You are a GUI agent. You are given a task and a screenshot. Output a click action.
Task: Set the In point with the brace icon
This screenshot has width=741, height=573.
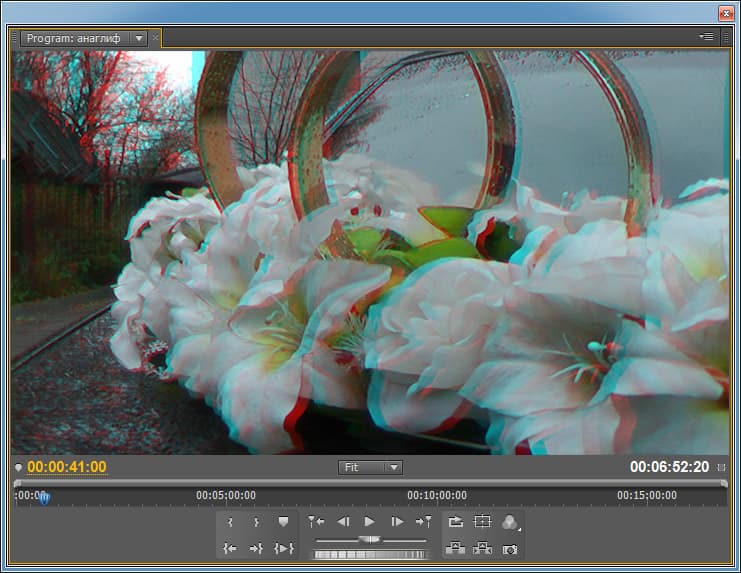230,522
